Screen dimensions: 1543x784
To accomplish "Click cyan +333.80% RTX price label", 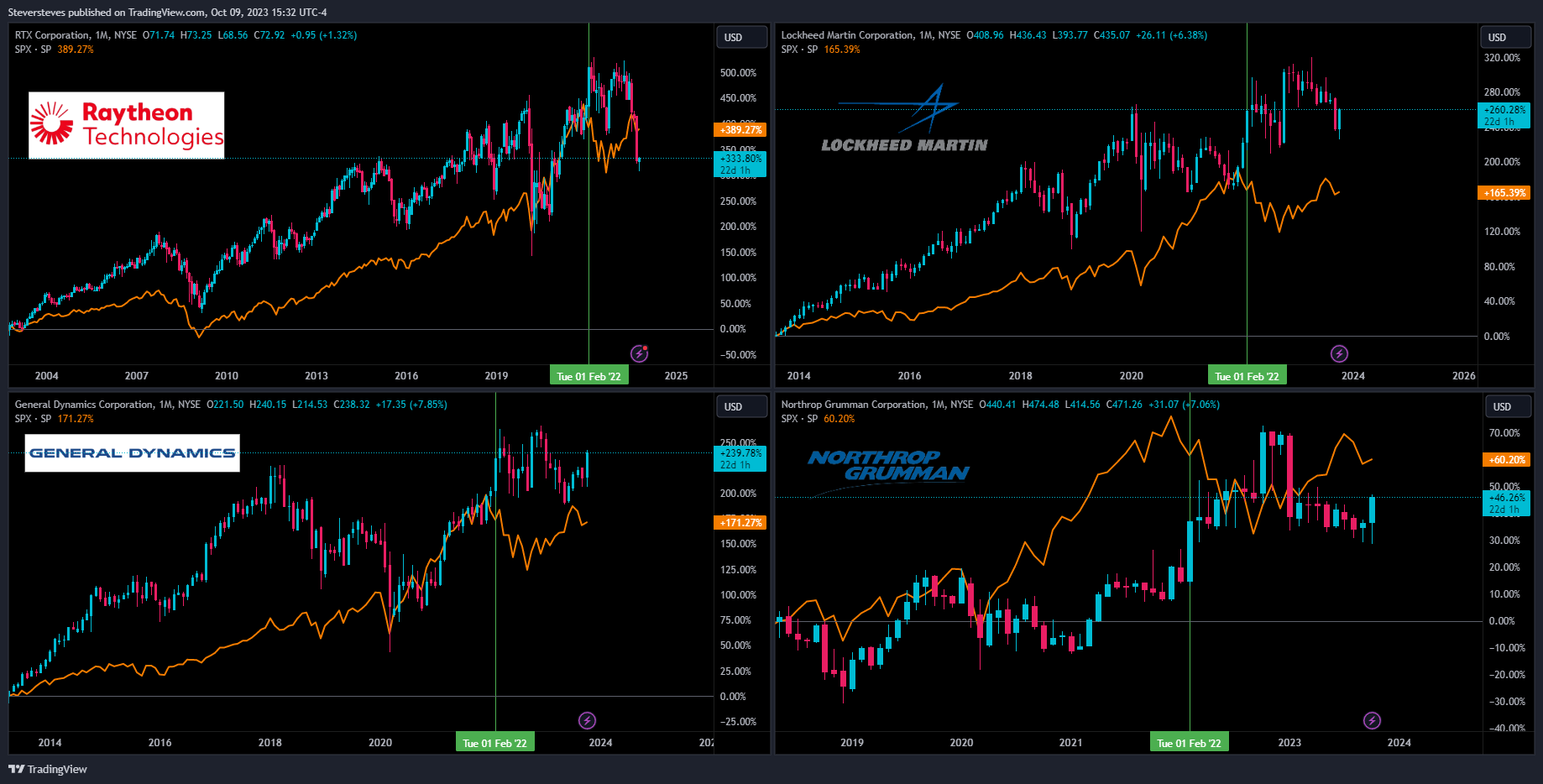I will (740, 164).
